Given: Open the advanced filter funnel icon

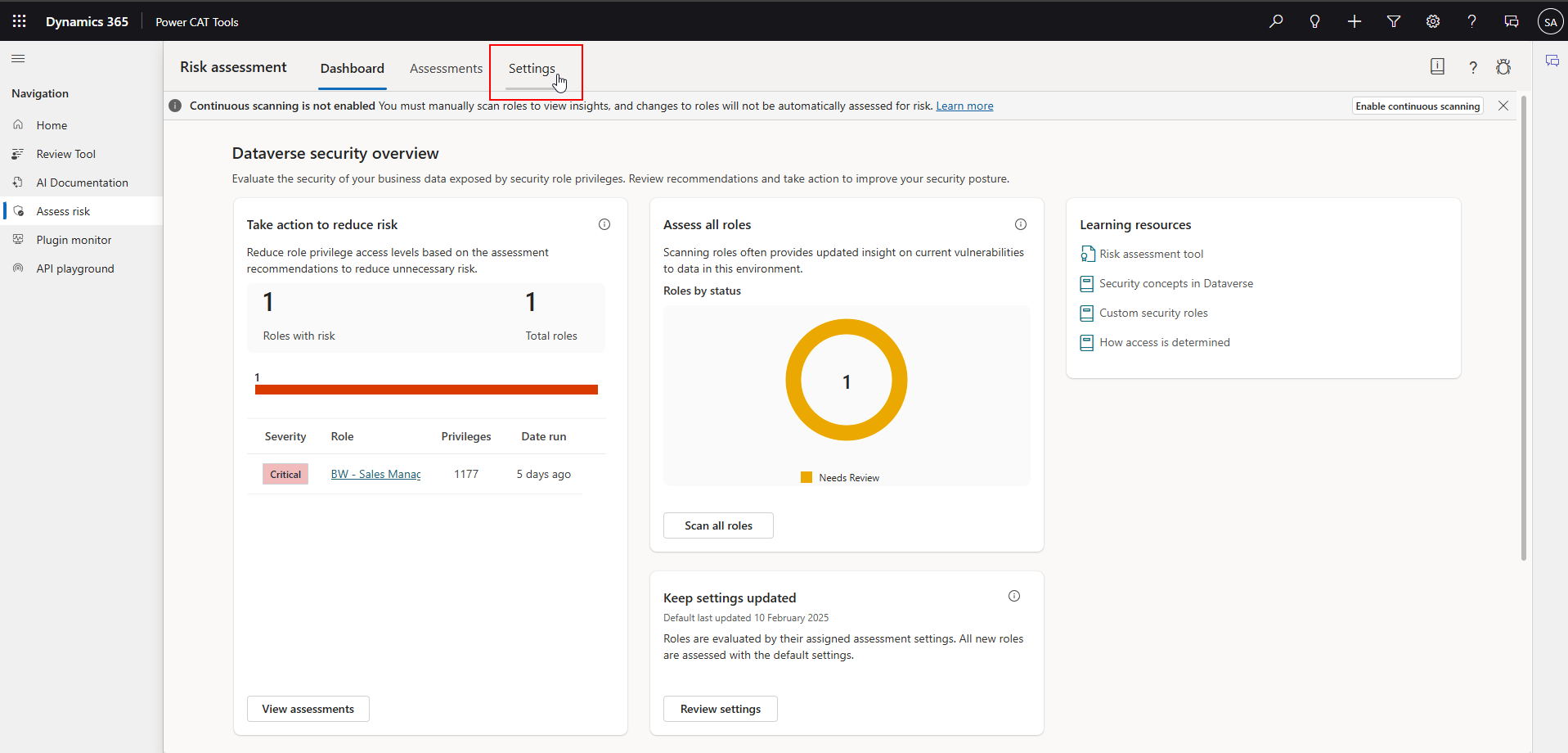Looking at the screenshot, I should pos(1394,21).
